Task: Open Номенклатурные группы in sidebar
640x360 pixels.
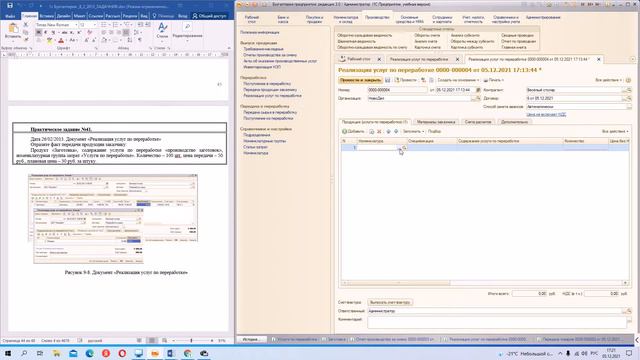Action: 264,141
